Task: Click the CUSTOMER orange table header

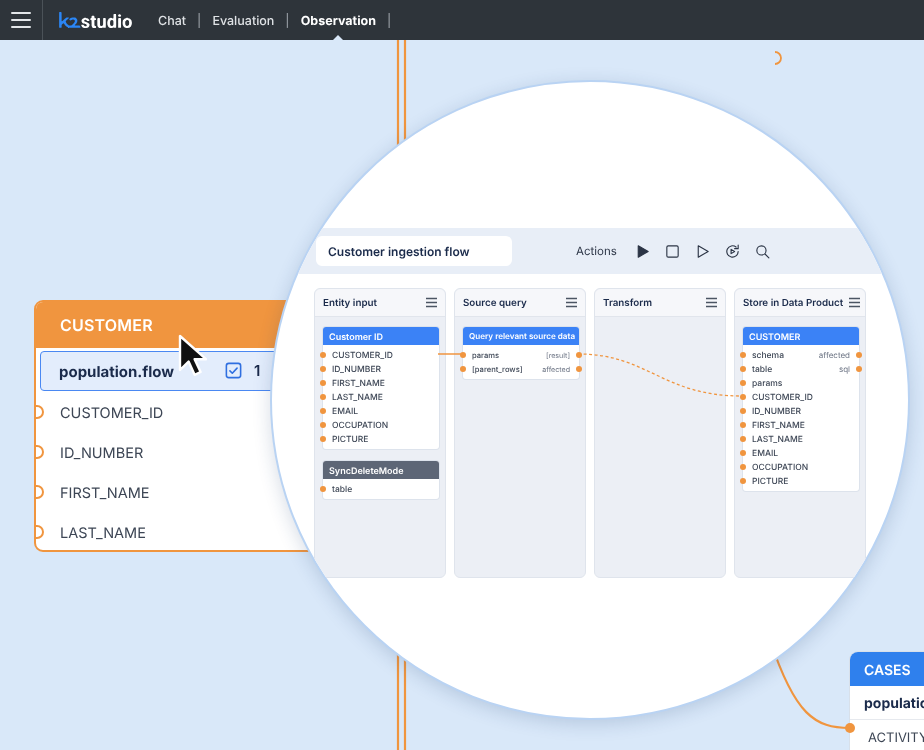Action: click(x=160, y=325)
